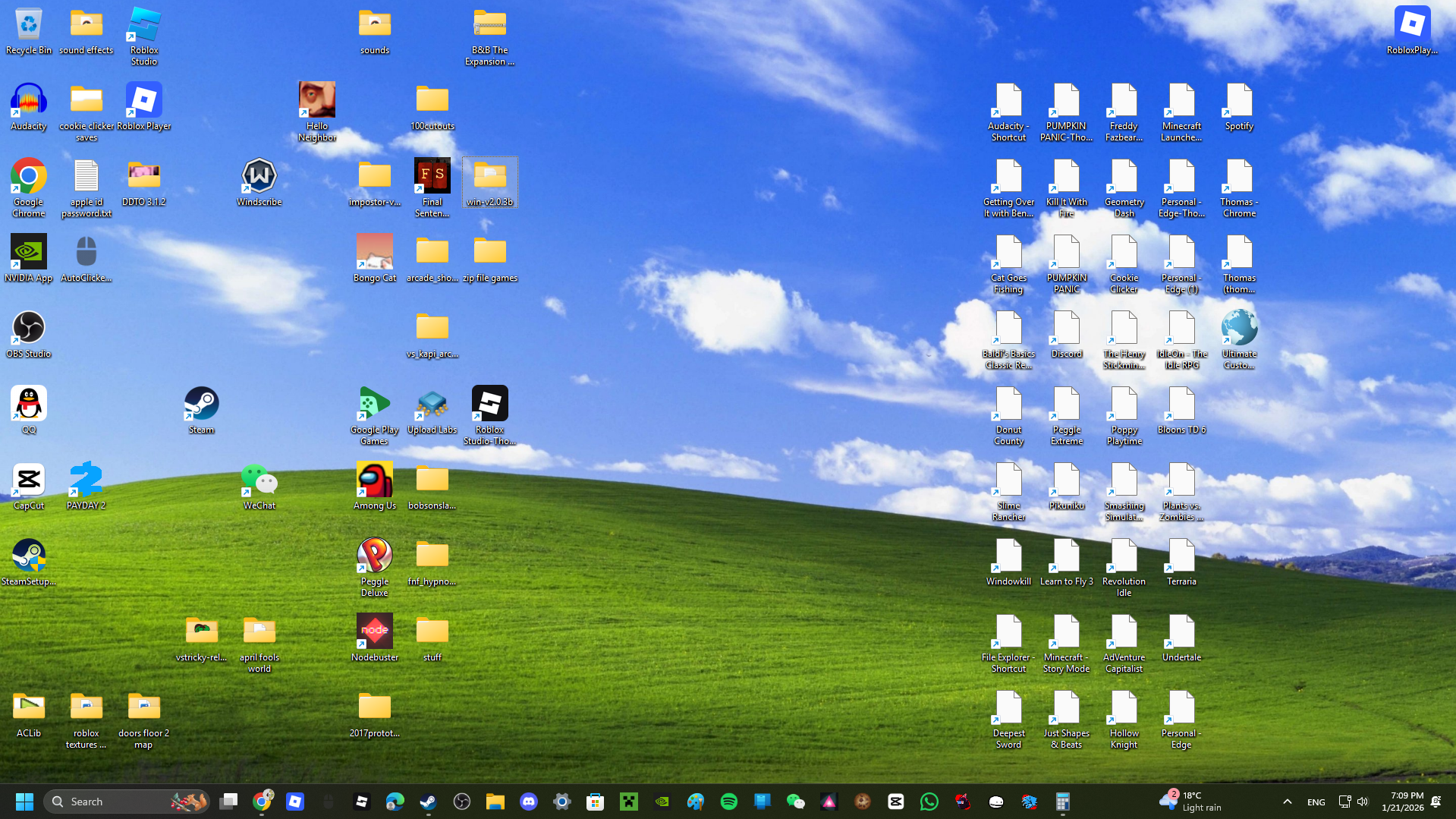Open Discord from the taskbar
This screenshot has height=819, width=1456.
pos(529,801)
